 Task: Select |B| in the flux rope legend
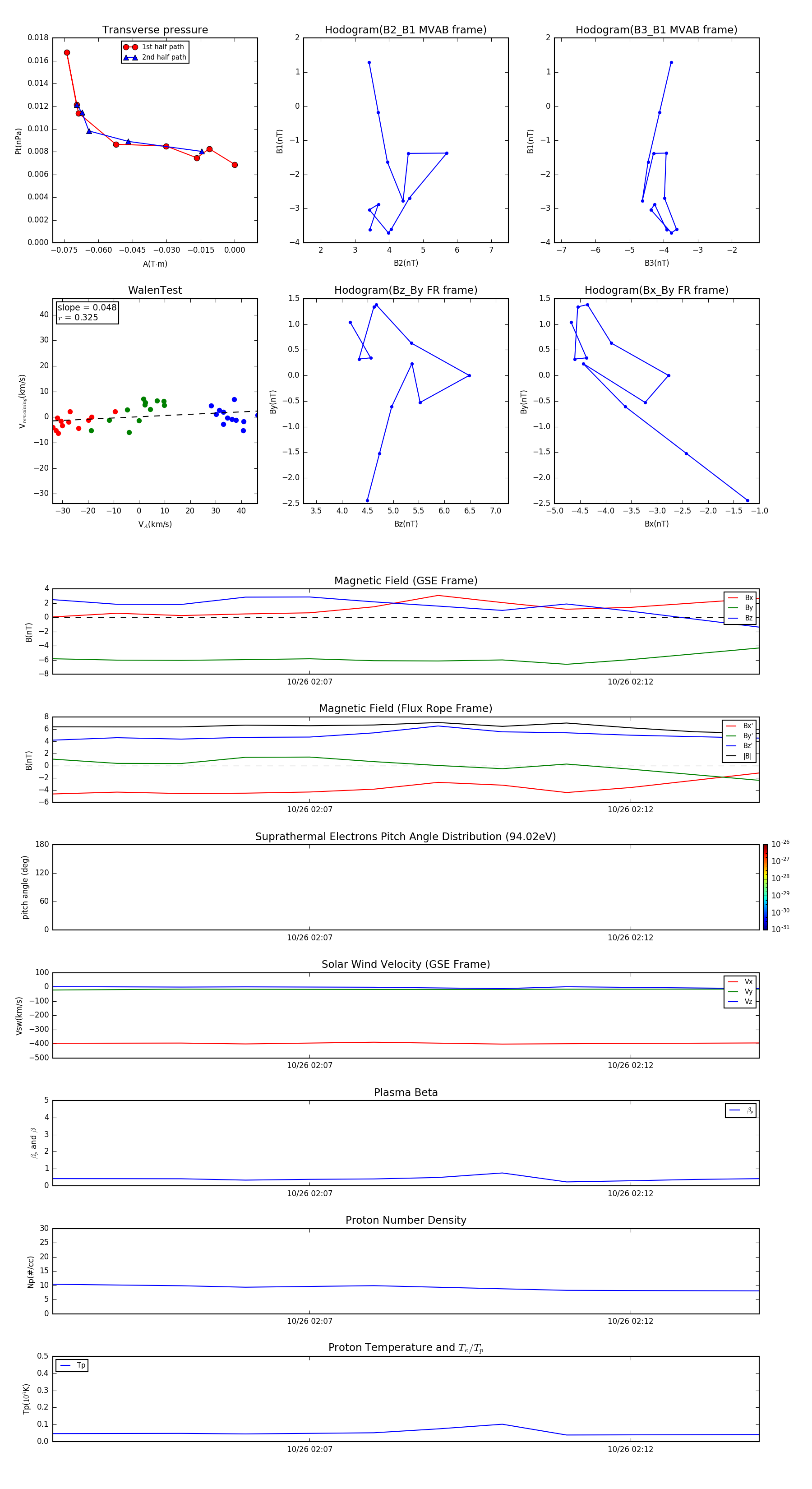[x=739, y=756]
